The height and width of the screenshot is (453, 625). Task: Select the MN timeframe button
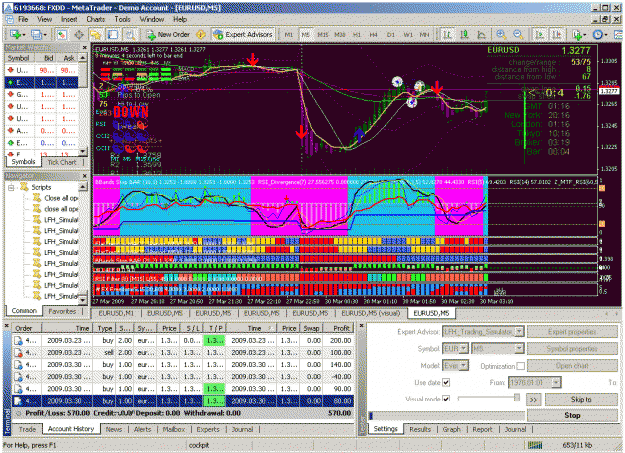click(x=425, y=35)
